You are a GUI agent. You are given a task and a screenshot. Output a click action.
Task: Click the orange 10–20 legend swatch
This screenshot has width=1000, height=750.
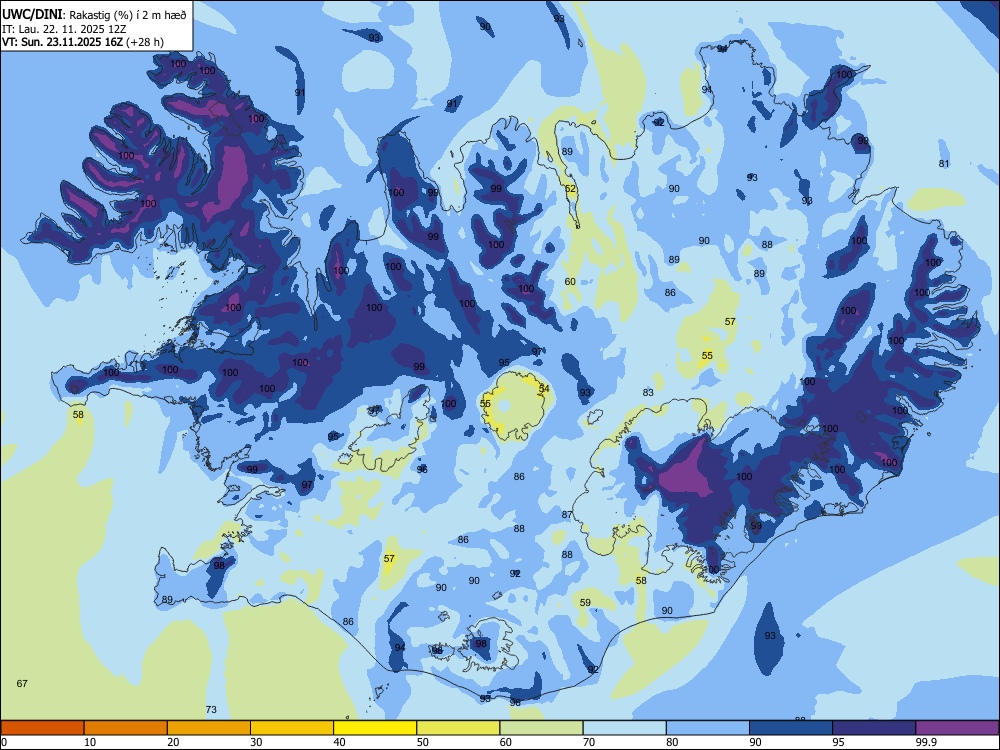126,728
